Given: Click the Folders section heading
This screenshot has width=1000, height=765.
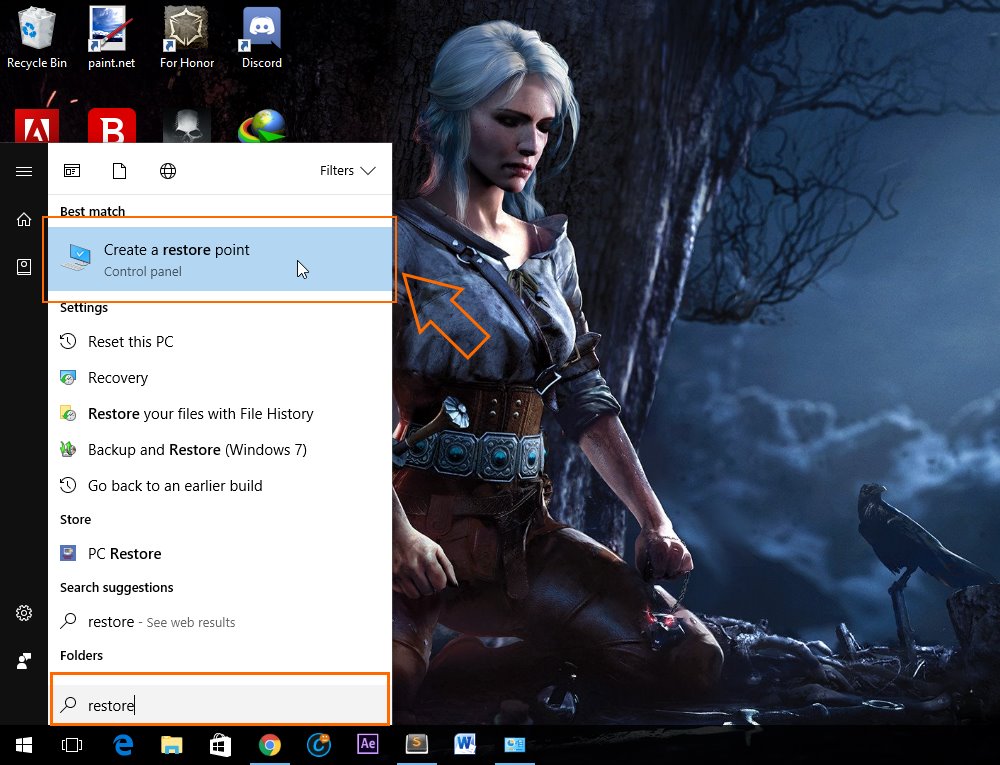Looking at the screenshot, I should (x=81, y=655).
